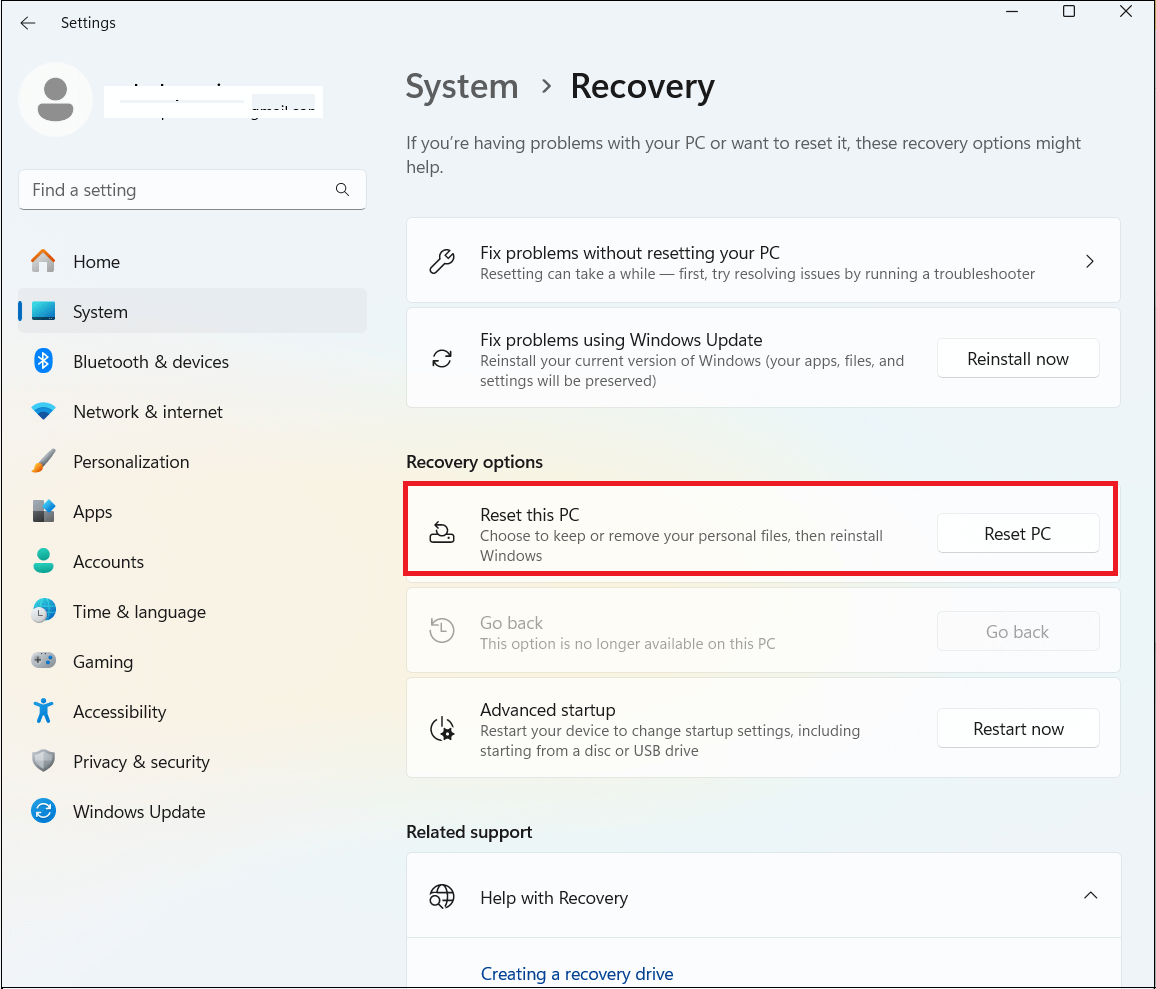Screen dimensions: 1156x989
Task: Click the Reset this PC title text
Action: coord(529,514)
